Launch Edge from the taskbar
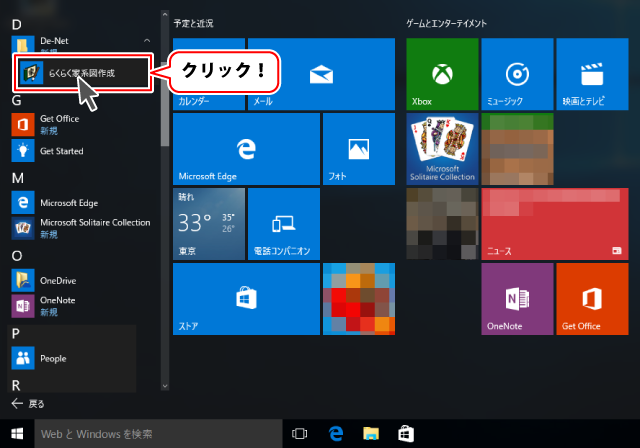The height and width of the screenshot is (448, 640). (x=336, y=434)
